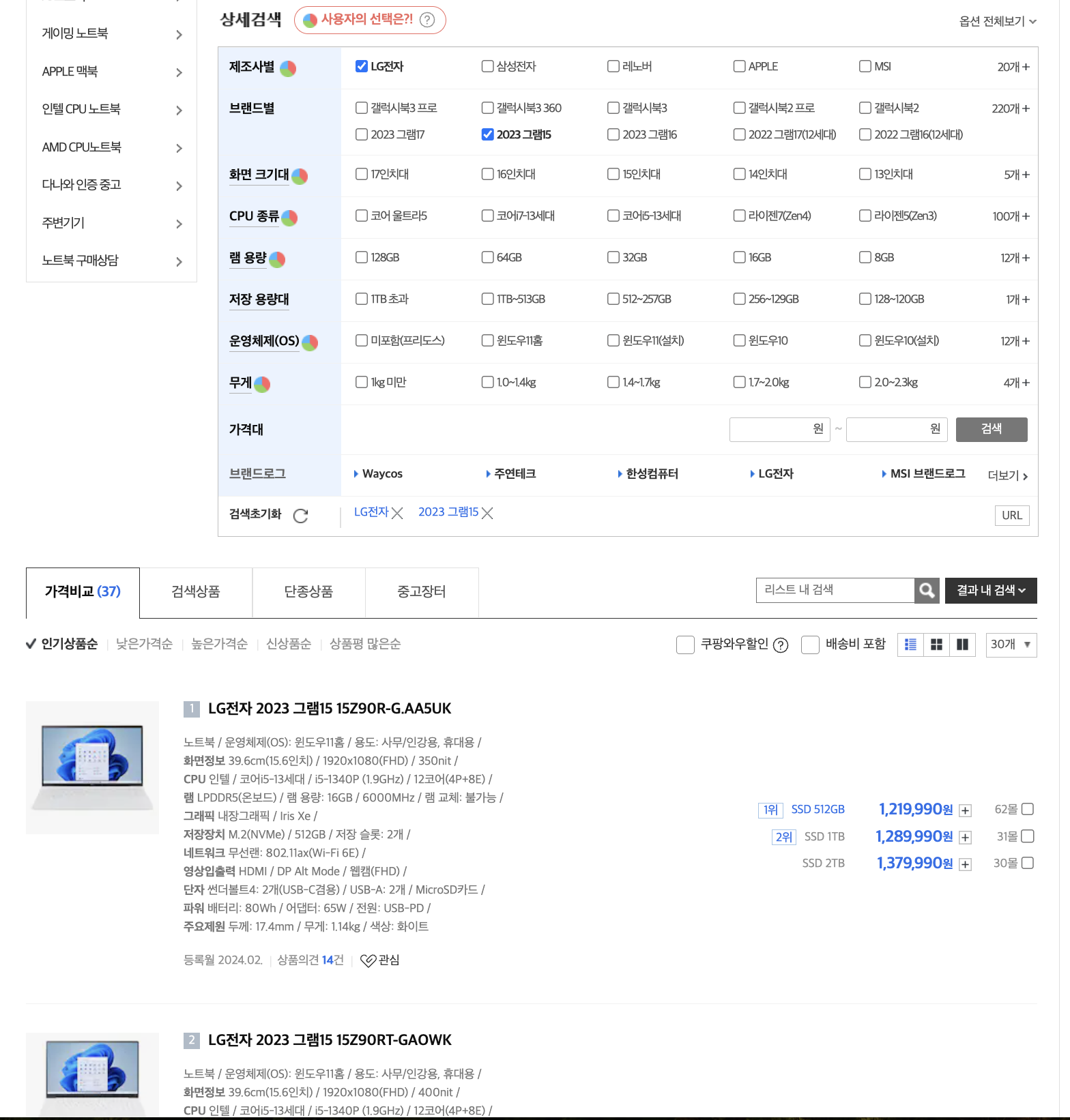Expand price list plus icon for 1,379,990원
The image size is (1070, 1120).
click(x=965, y=864)
